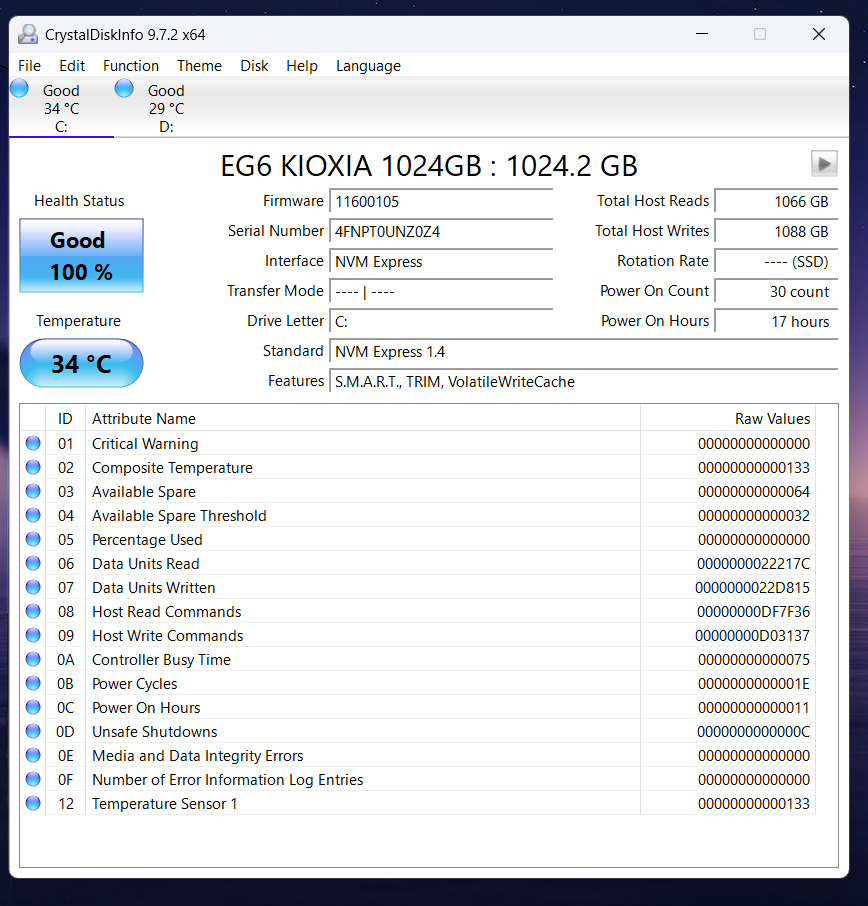Image resolution: width=868 pixels, height=906 pixels.
Task: Click the status dot beside Temperature Sensor 1
Action: (32, 803)
